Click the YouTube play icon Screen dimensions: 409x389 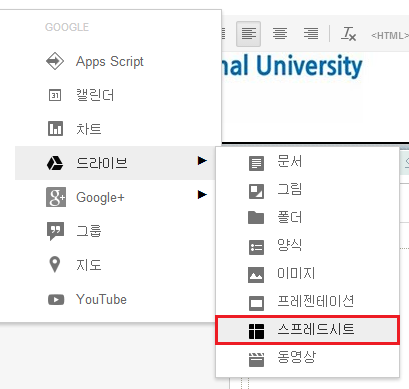click(x=56, y=299)
